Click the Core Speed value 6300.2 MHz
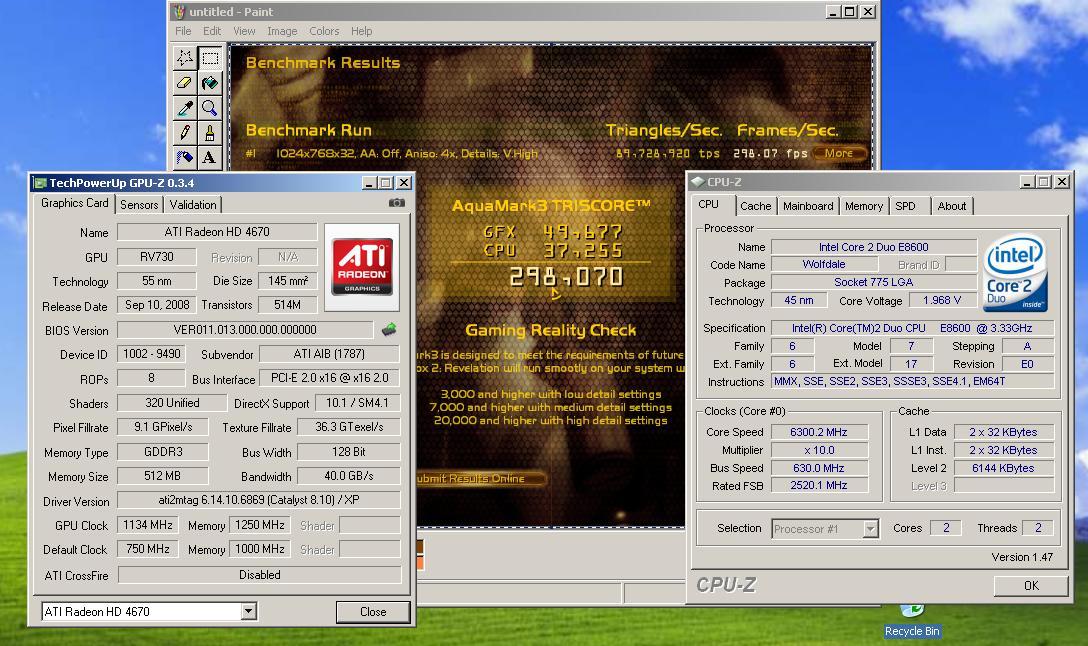Viewport: 1088px width, 646px height. (x=819, y=432)
